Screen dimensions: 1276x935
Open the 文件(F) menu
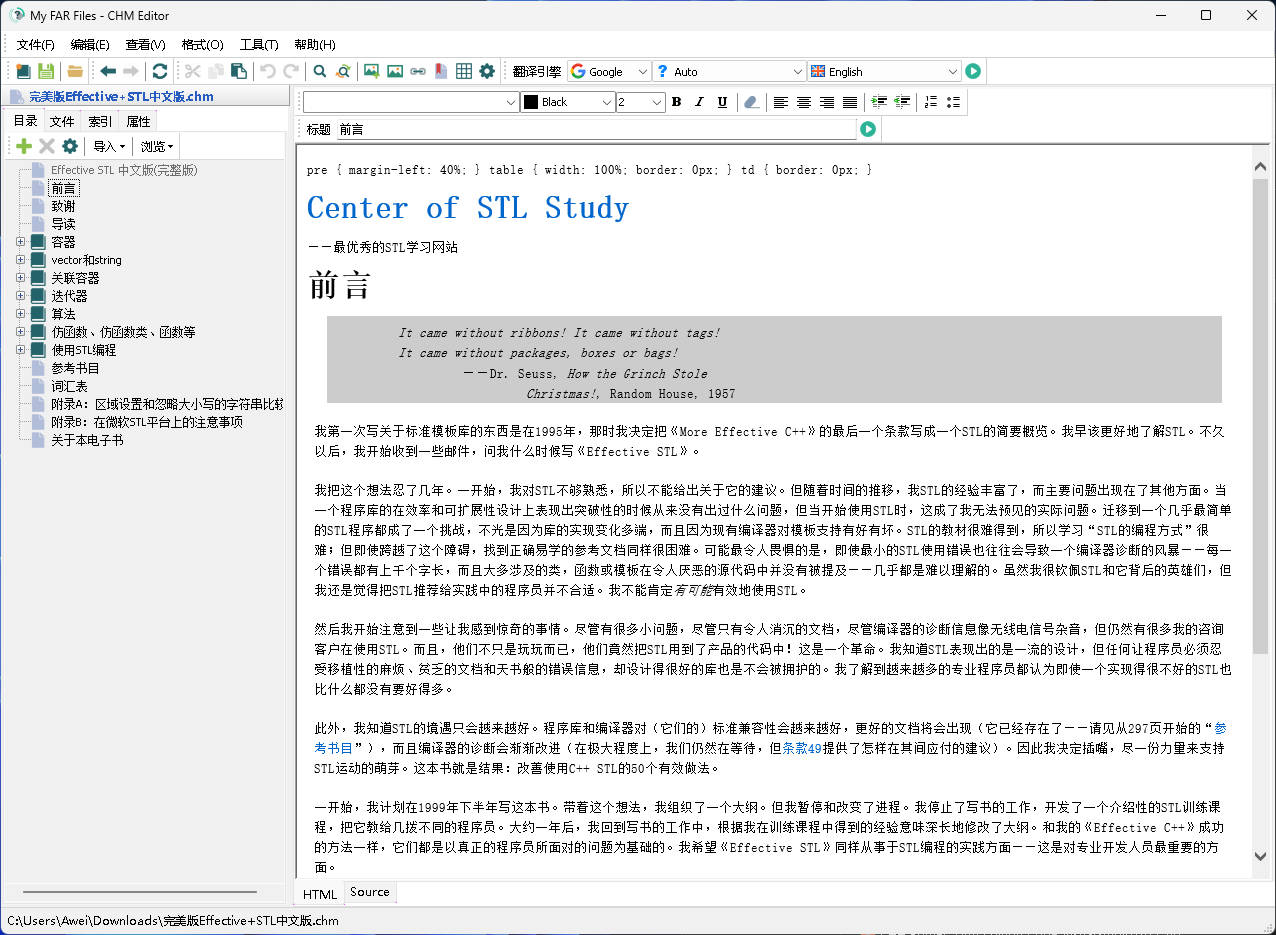click(36, 44)
